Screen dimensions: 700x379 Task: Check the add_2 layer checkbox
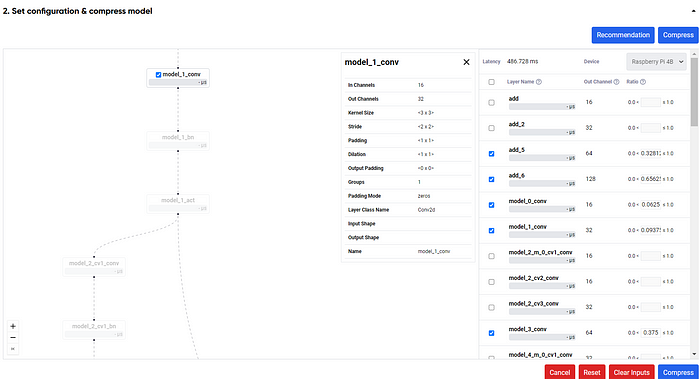click(492, 128)
